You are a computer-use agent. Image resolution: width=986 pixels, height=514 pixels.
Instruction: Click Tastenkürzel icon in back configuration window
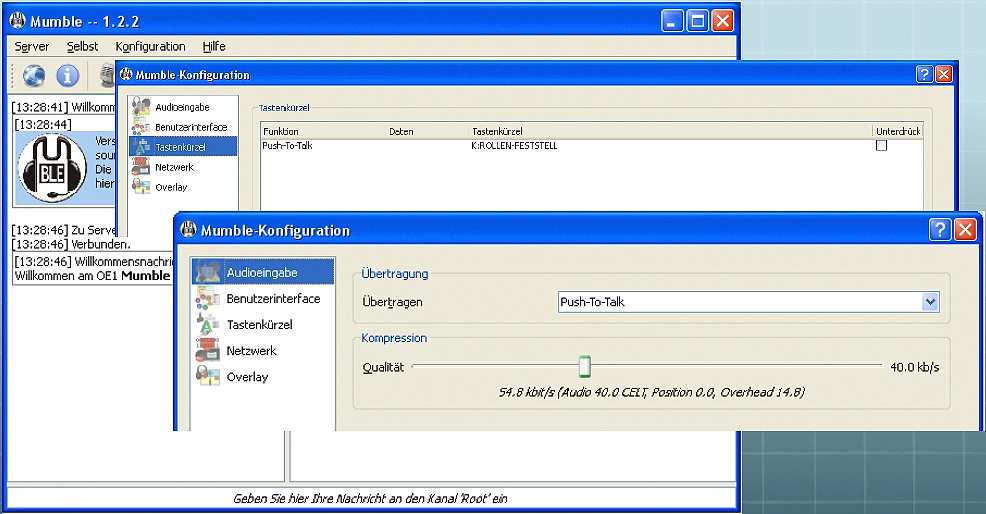point(141,147)
